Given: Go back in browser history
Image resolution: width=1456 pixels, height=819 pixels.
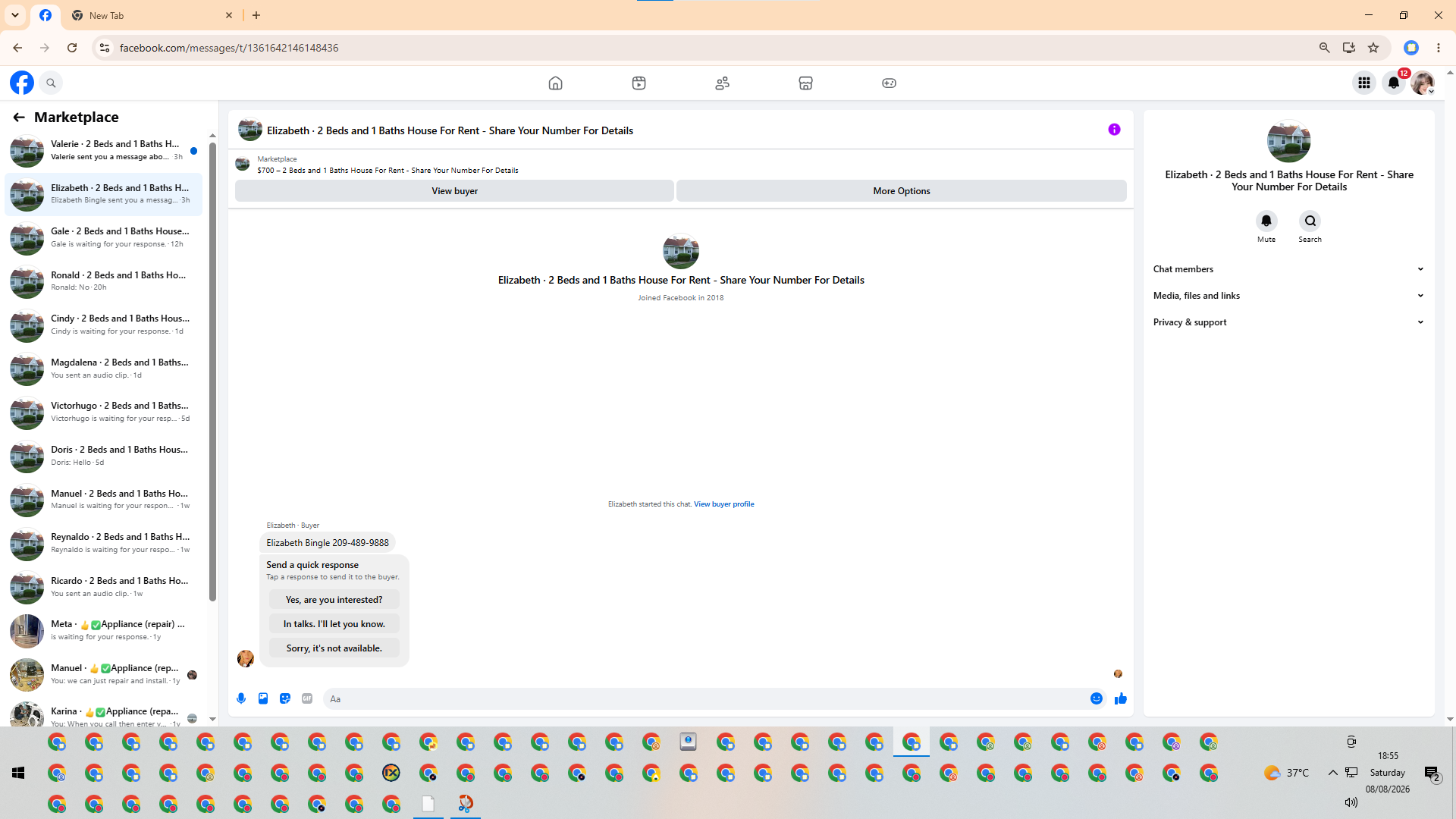Looking at the screenshot, I should (x=17, y=48).
